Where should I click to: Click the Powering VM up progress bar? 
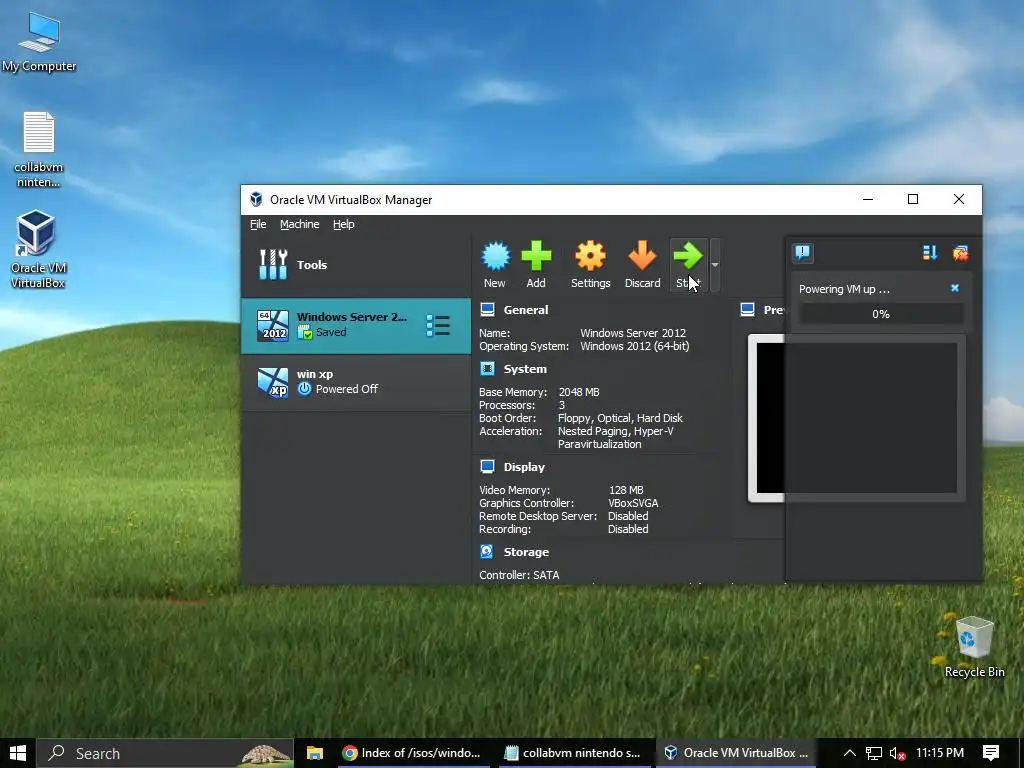click(x=881, y=313)
